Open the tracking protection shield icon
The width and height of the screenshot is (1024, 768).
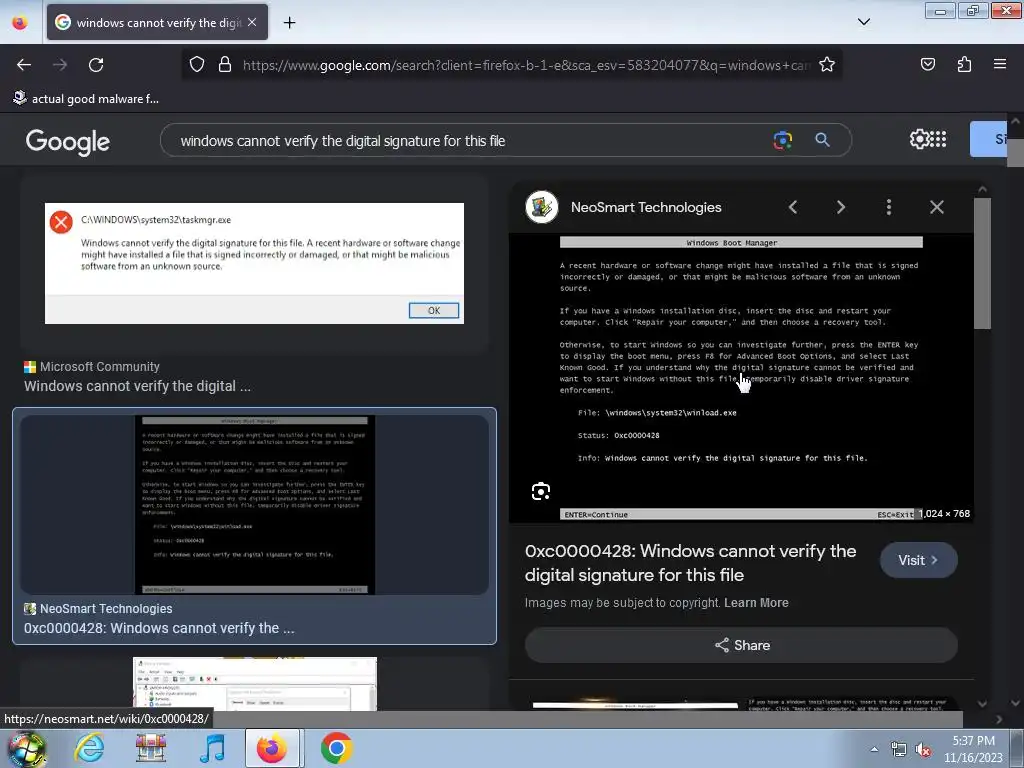tap(197, 65)
